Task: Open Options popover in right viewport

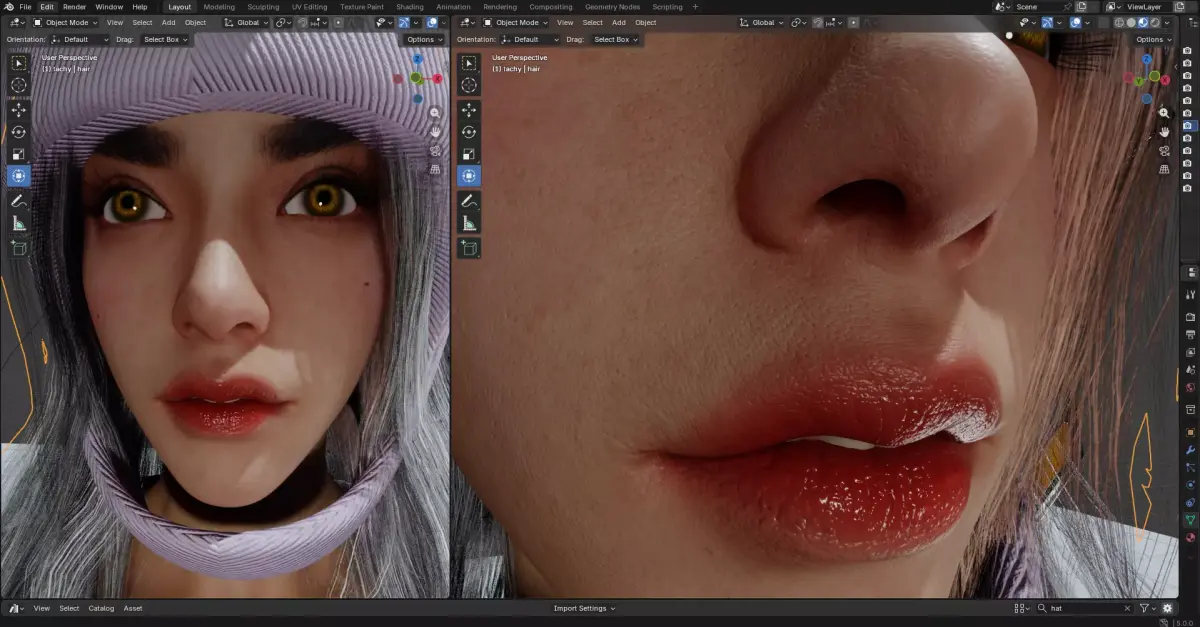Action: (1153, 39)
